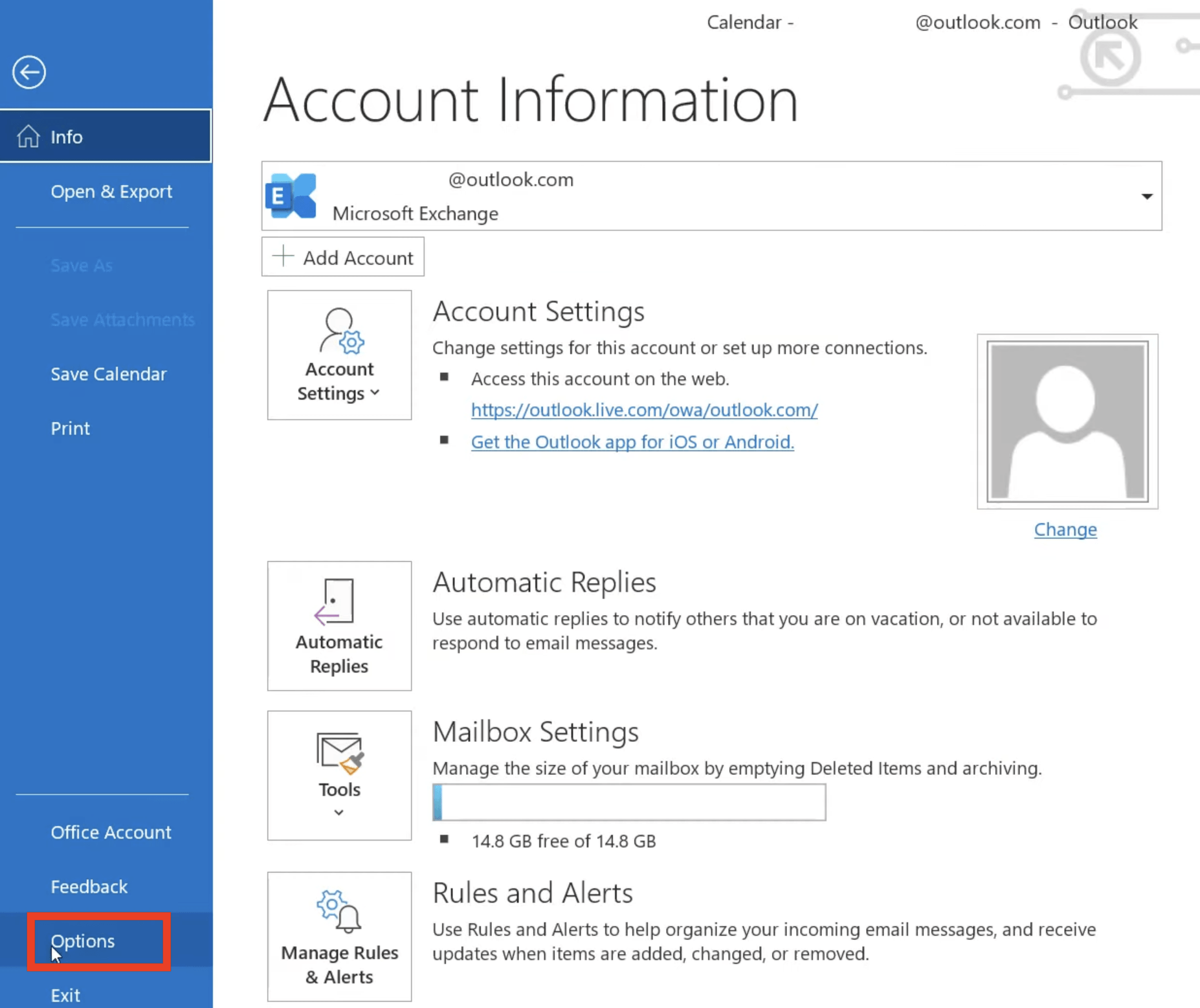1200x1008 pixels.
Task: Click the plus icon in Add Account
Action: pyautogui.click(x=283, y=256)
